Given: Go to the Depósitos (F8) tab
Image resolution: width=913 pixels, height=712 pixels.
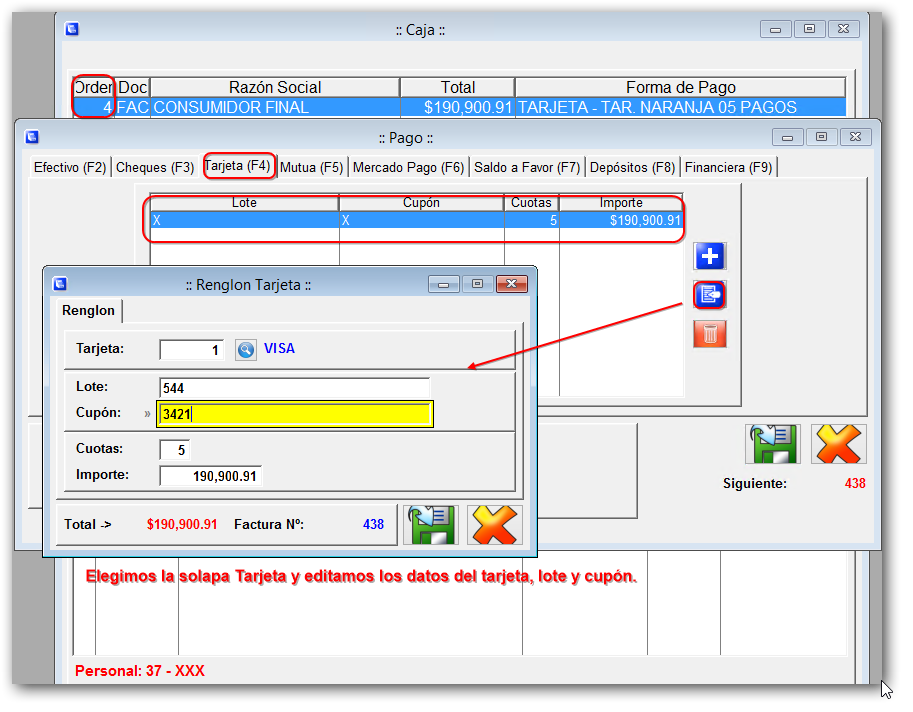Looking at the screenshot, I should pos(632,167).
